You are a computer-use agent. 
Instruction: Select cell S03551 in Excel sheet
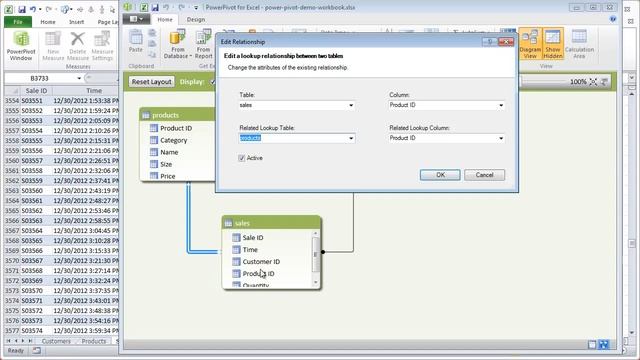click(x=36, y=100)
